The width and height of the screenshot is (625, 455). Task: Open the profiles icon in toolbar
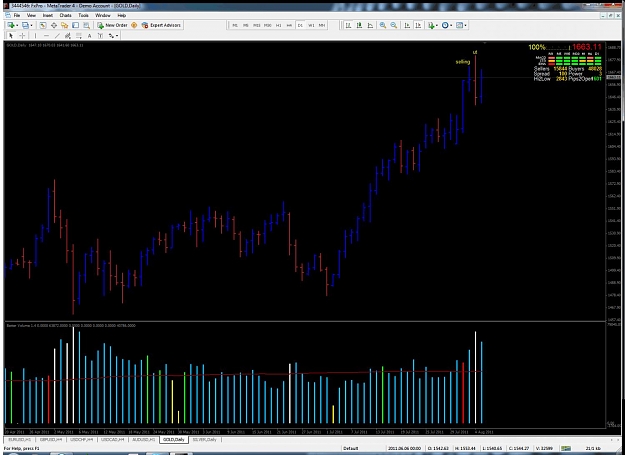[x=25, y=25]
